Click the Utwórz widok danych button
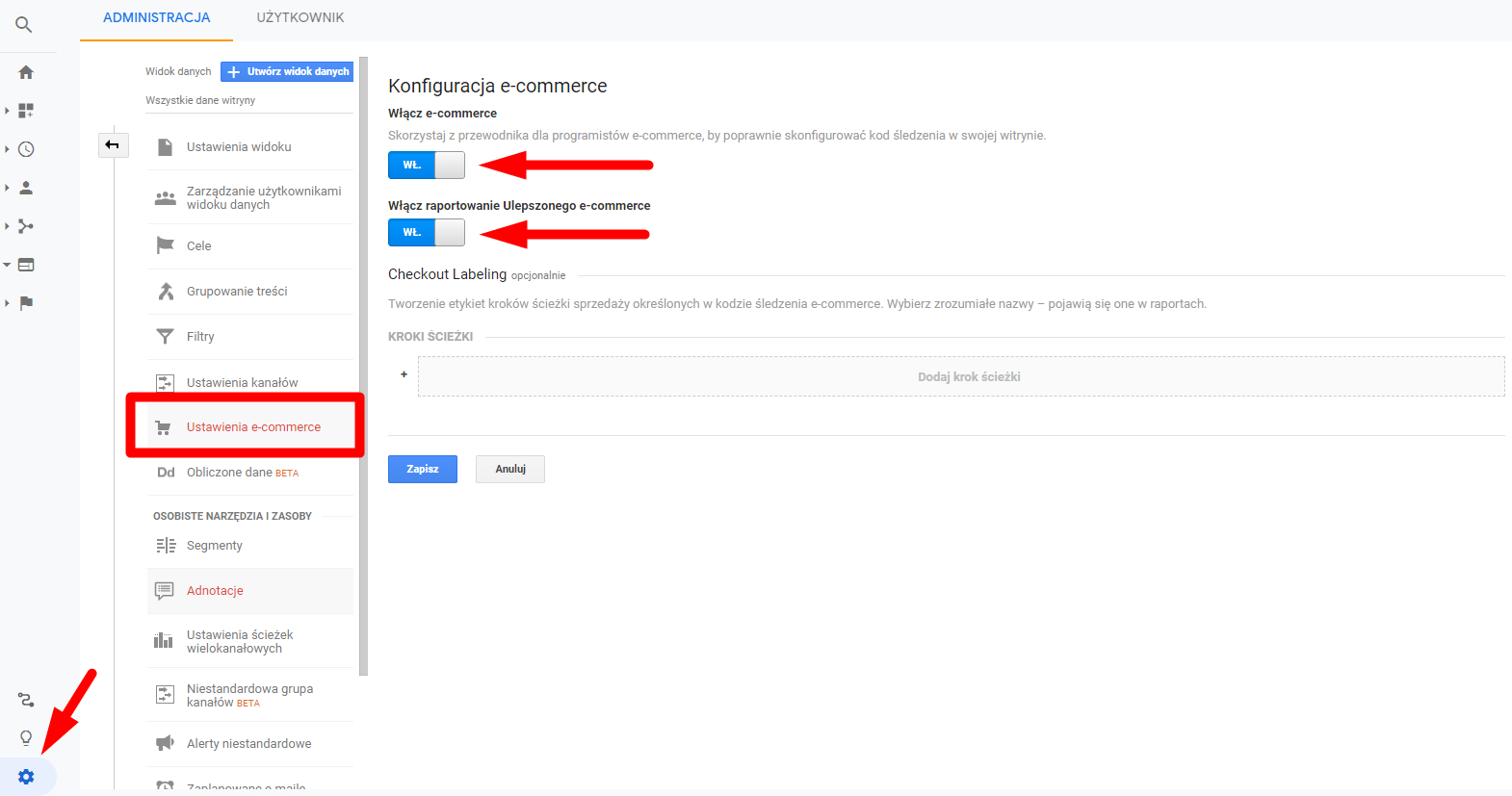Image resolution: width=1512 pixels, height=796 pixels. coord(287,71)
